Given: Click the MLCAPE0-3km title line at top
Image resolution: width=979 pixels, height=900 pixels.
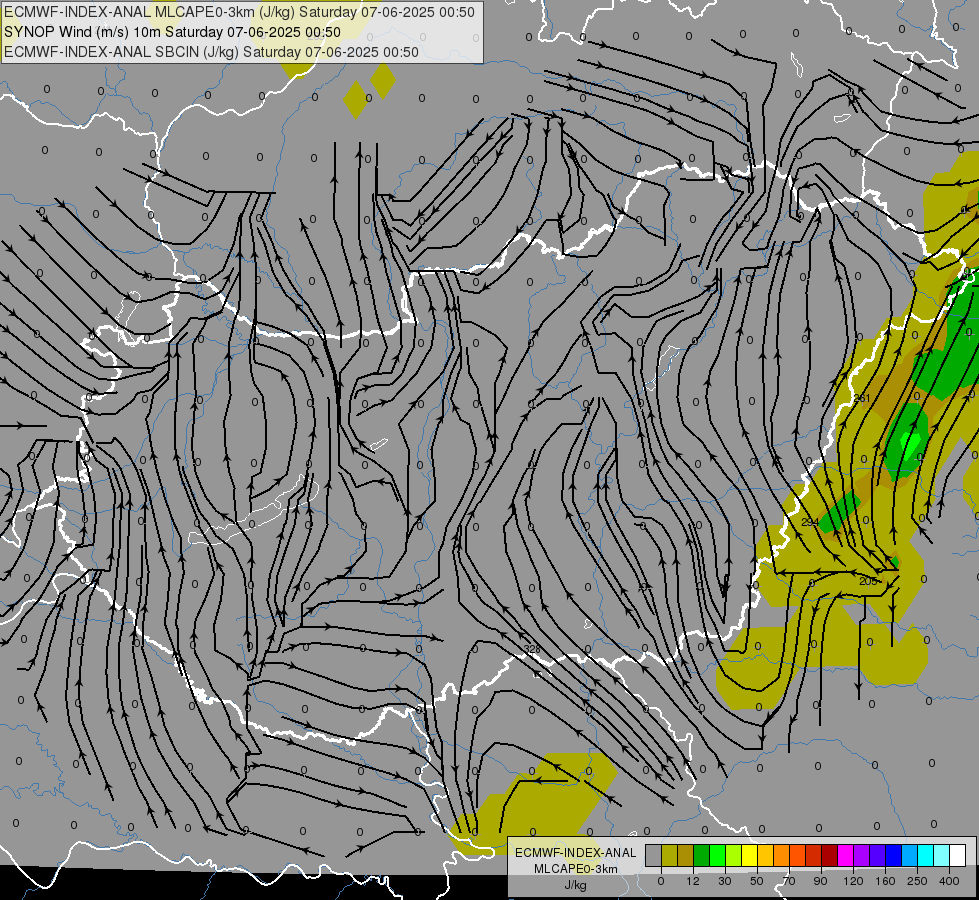Looking at the screenshot, I should (x=239, y=12).
